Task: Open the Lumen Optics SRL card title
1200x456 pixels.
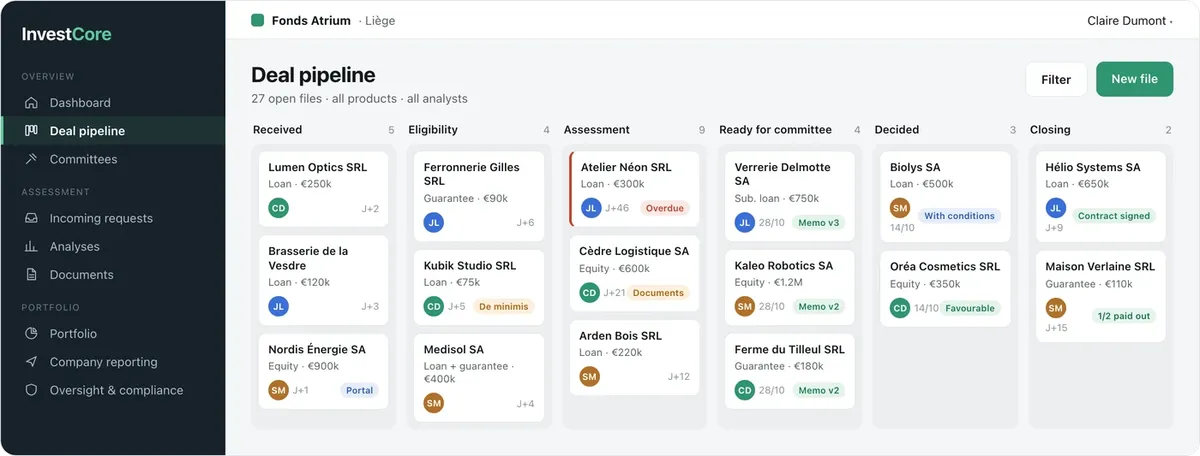Action: 318,168
